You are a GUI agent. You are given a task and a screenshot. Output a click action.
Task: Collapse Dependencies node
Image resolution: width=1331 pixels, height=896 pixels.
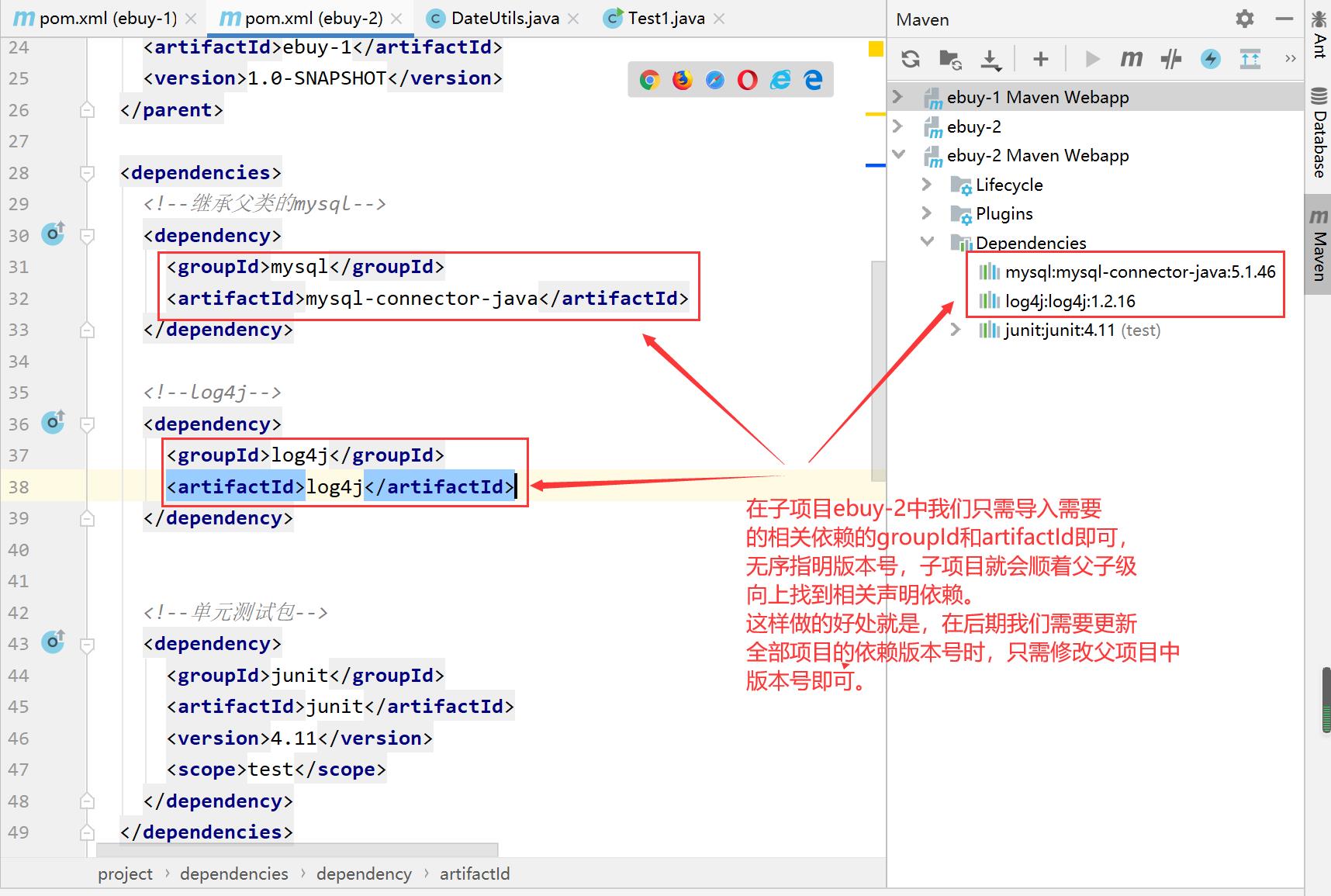tap(926, 241)
